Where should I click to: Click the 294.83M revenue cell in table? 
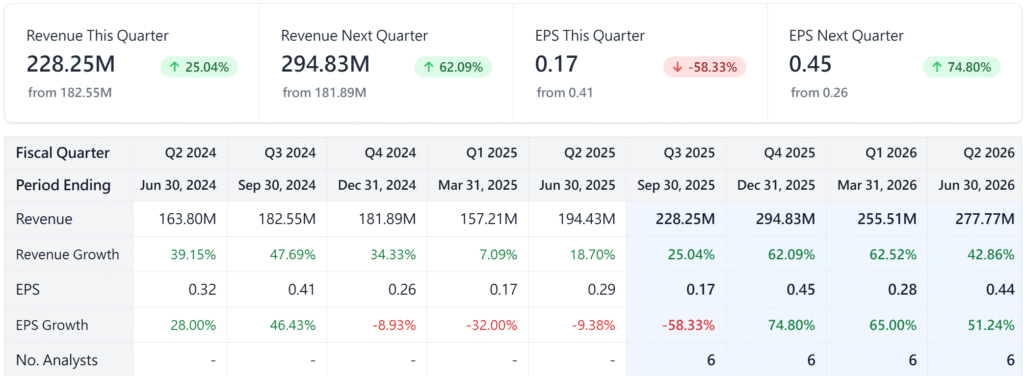pos(775,219)
